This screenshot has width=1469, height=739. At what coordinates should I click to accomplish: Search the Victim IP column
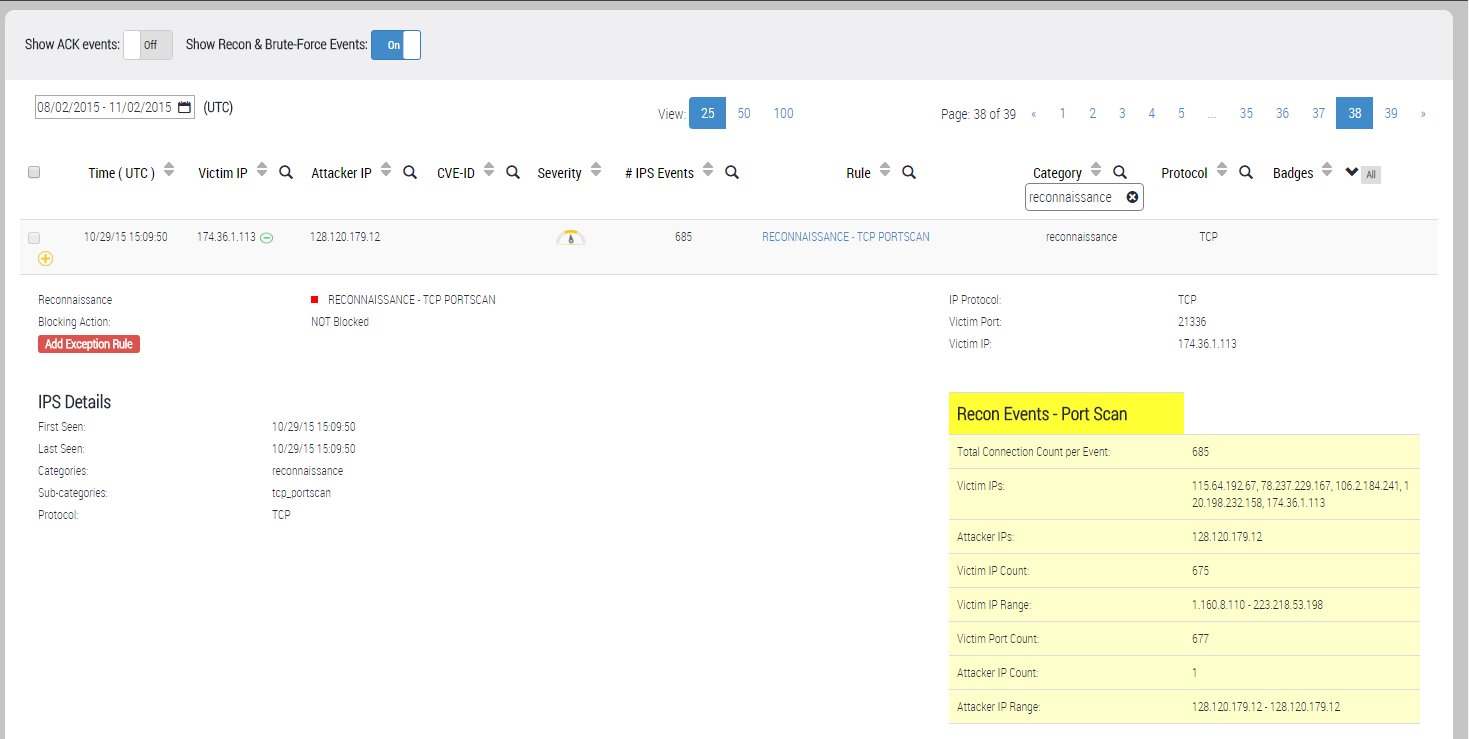pyautogui.click(x=286, y=172)
